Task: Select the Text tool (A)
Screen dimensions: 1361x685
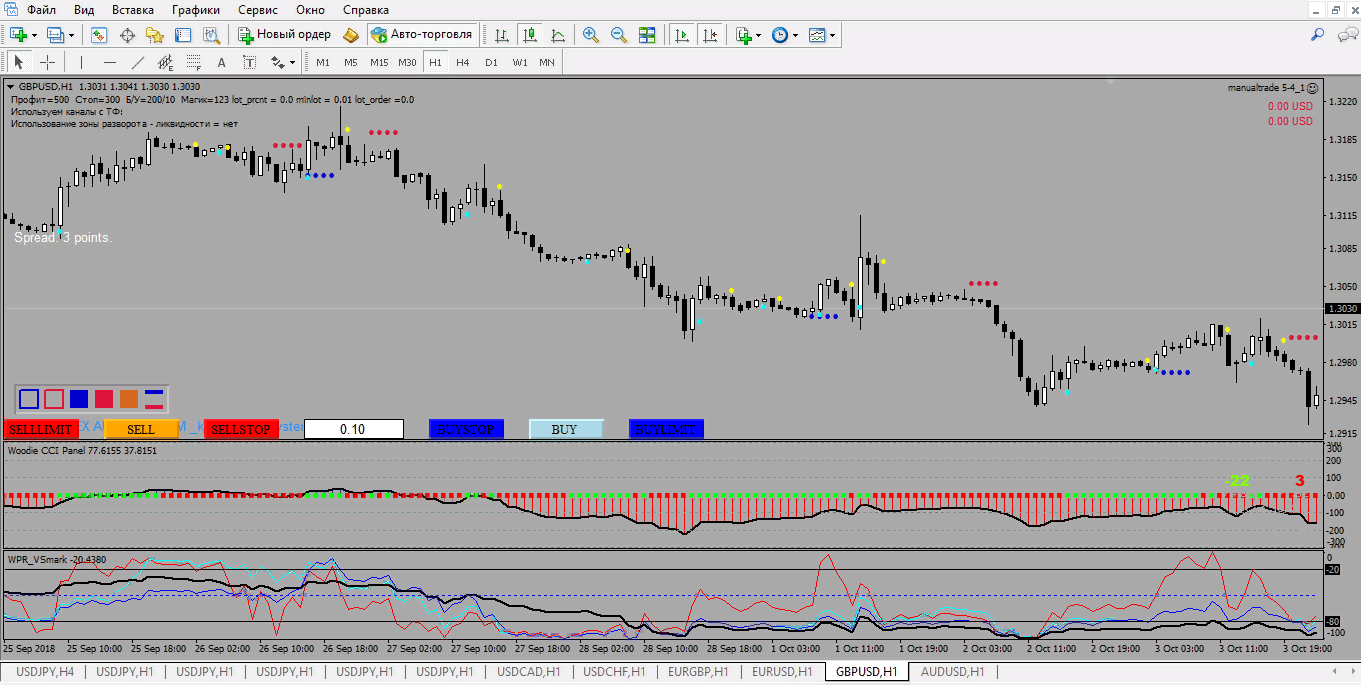Action: click(222, 62)
